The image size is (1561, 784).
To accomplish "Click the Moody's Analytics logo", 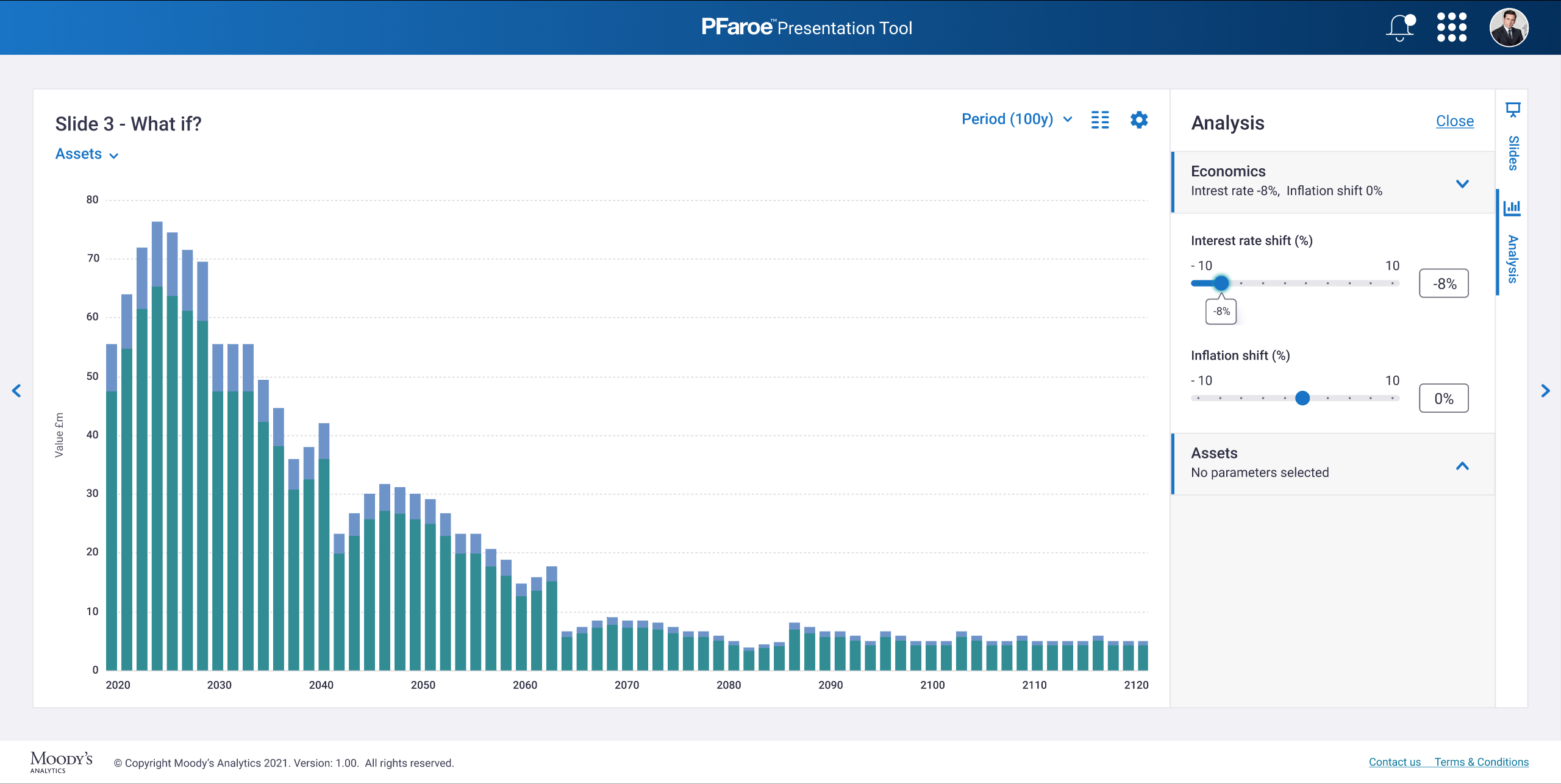I will [62, 762].
